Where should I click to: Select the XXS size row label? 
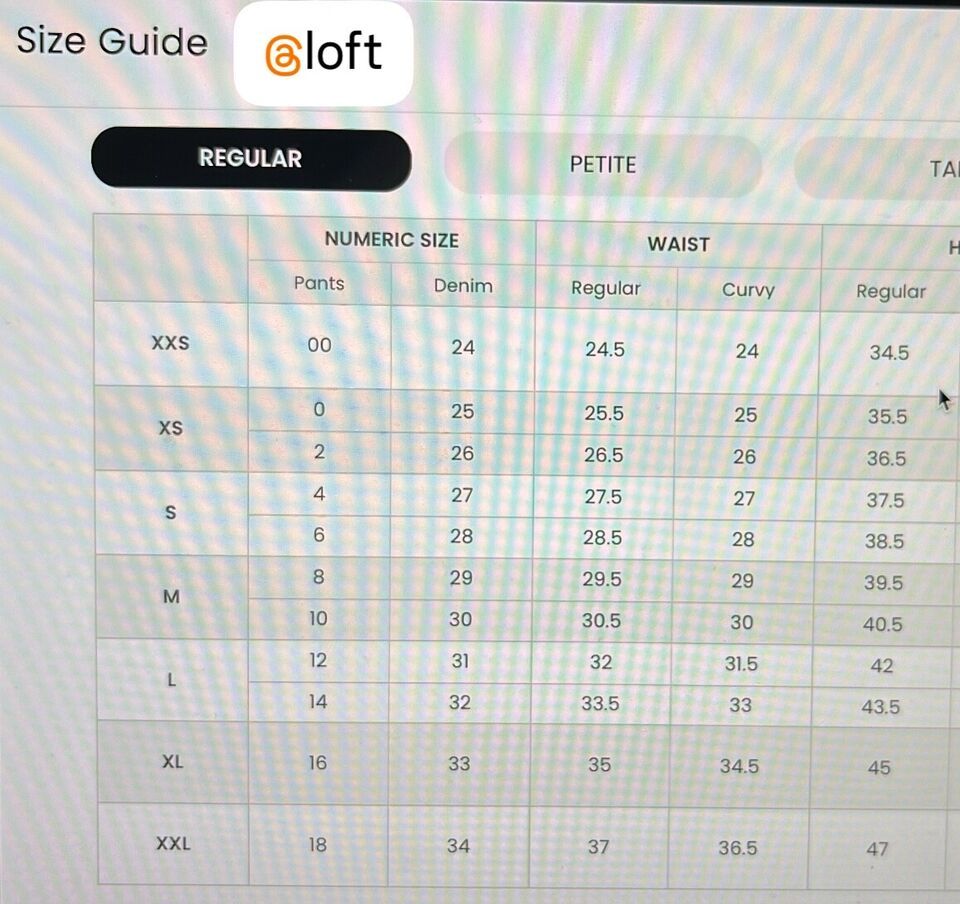point(171,343)
